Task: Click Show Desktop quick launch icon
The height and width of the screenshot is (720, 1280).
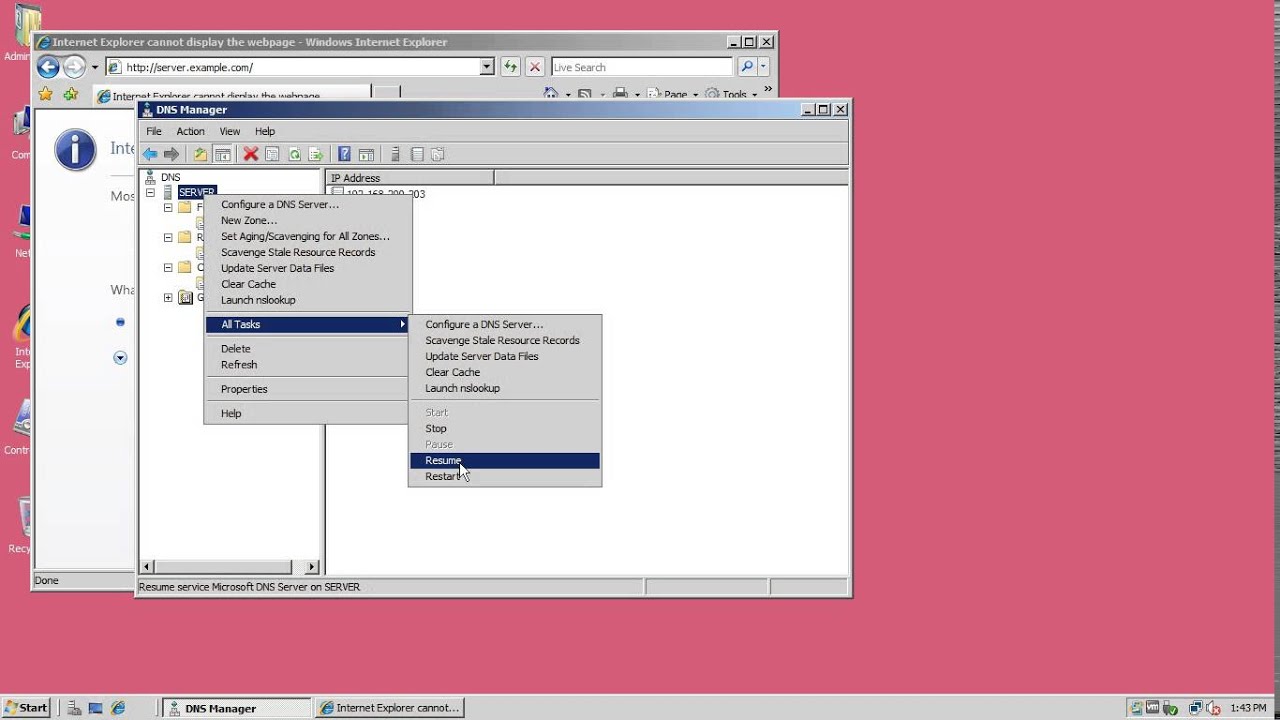Action: (96, 708)
